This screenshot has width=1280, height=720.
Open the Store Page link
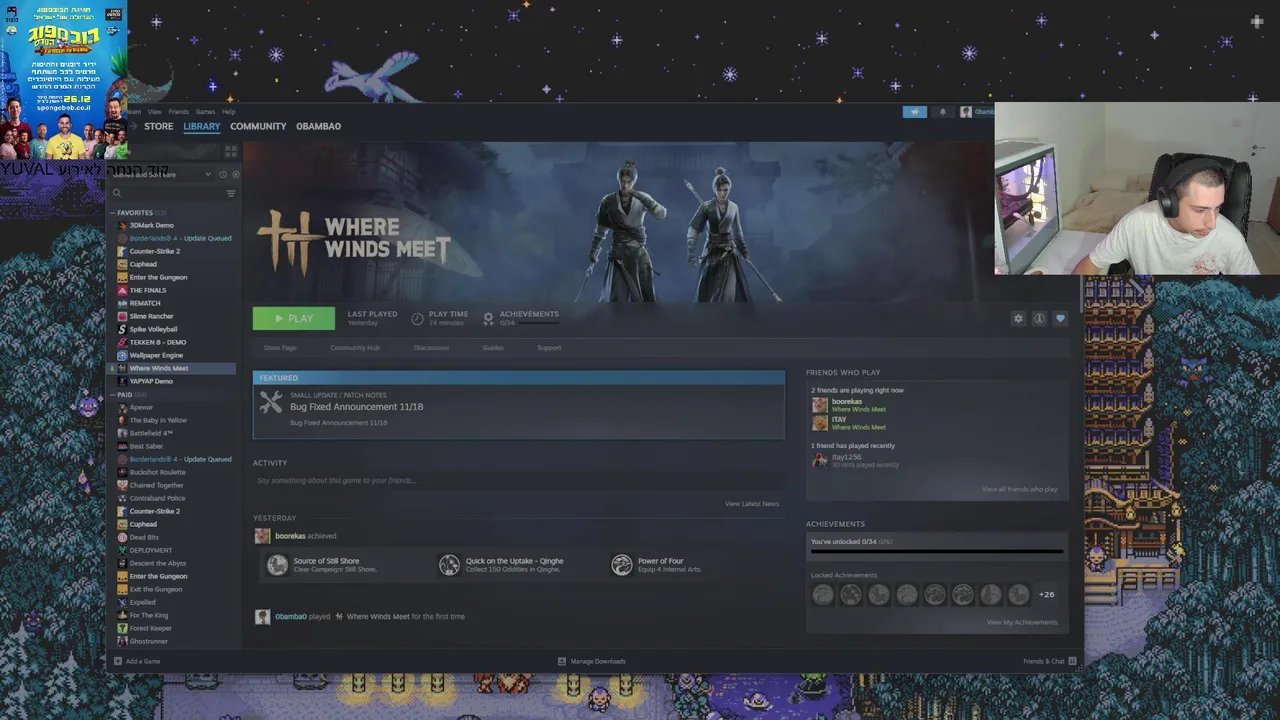(x=280, y=348)
